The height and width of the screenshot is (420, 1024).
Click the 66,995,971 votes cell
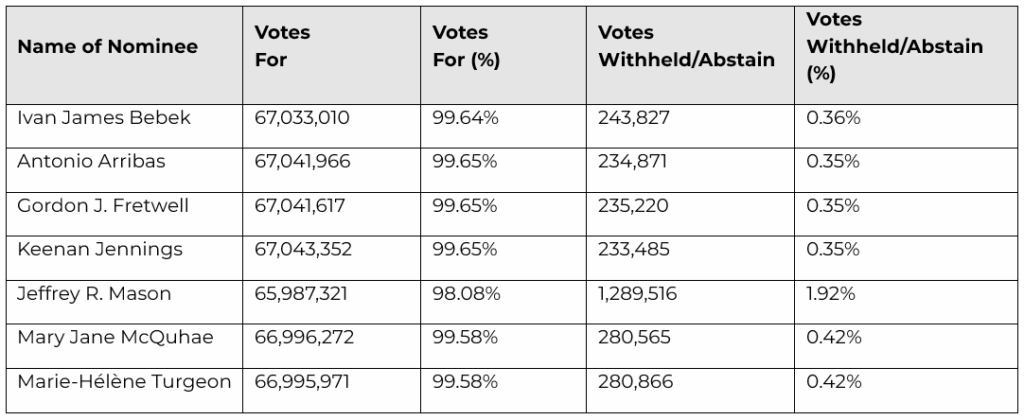pos(303,382)
